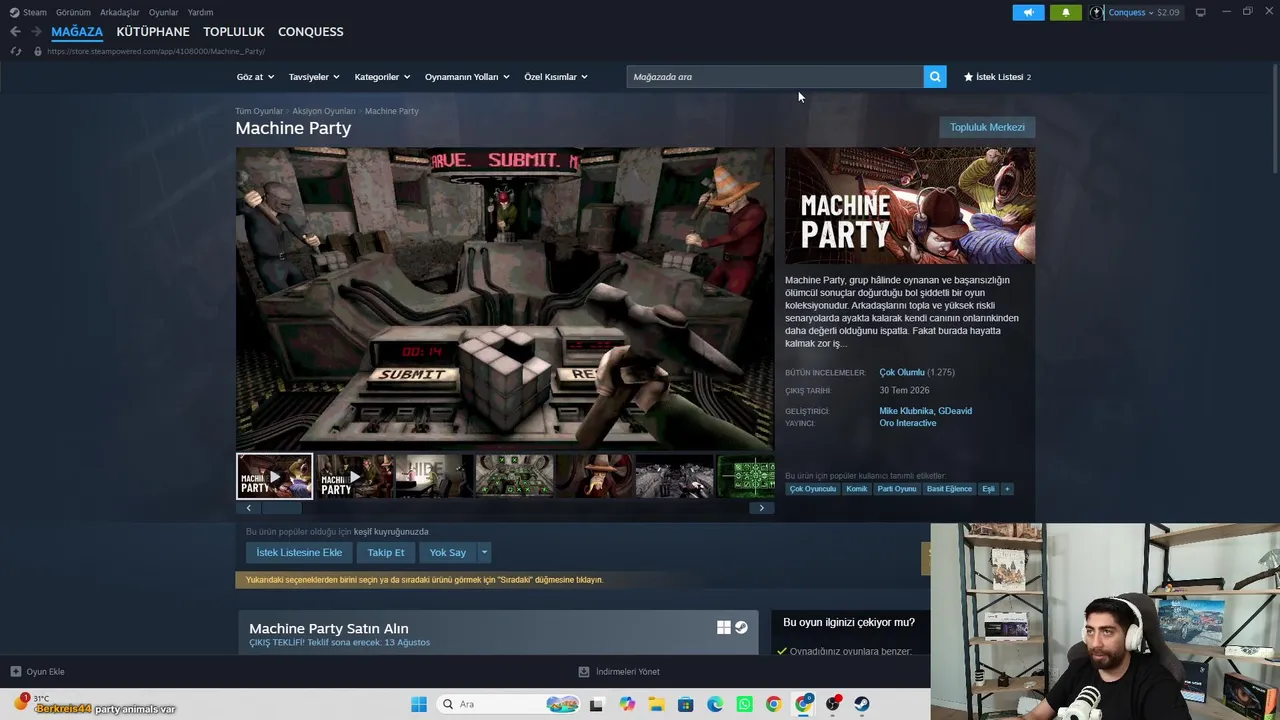Select the MAĞAZA tab

click(x=77, y=32)
